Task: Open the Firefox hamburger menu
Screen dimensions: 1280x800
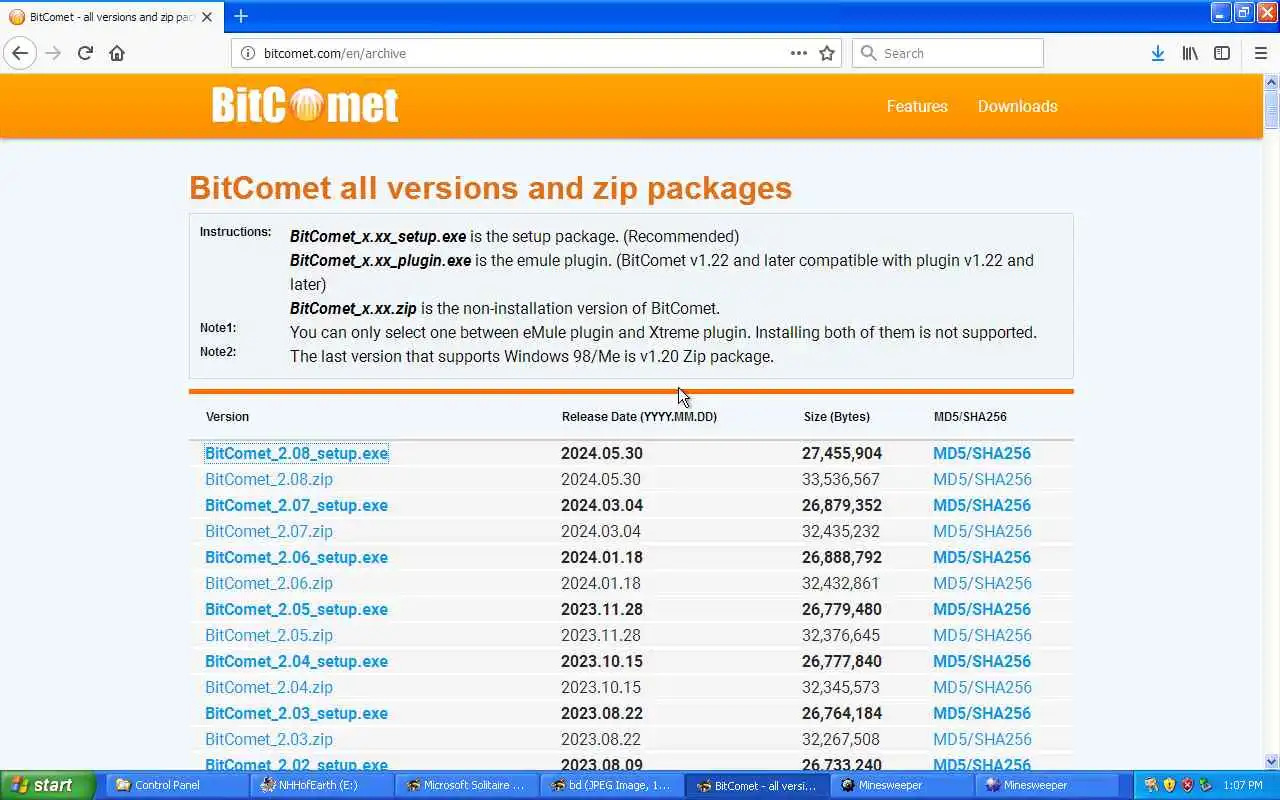Action: click(1260, 53)
